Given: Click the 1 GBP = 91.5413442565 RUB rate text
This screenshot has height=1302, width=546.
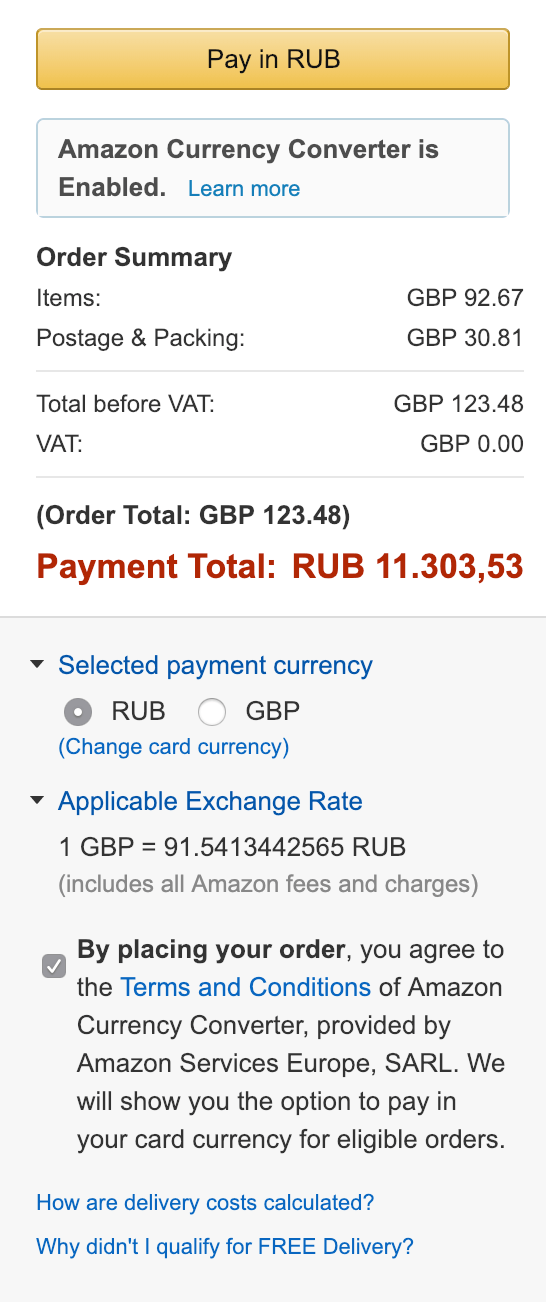Looking at the screenshot, I should coord(233,848).
